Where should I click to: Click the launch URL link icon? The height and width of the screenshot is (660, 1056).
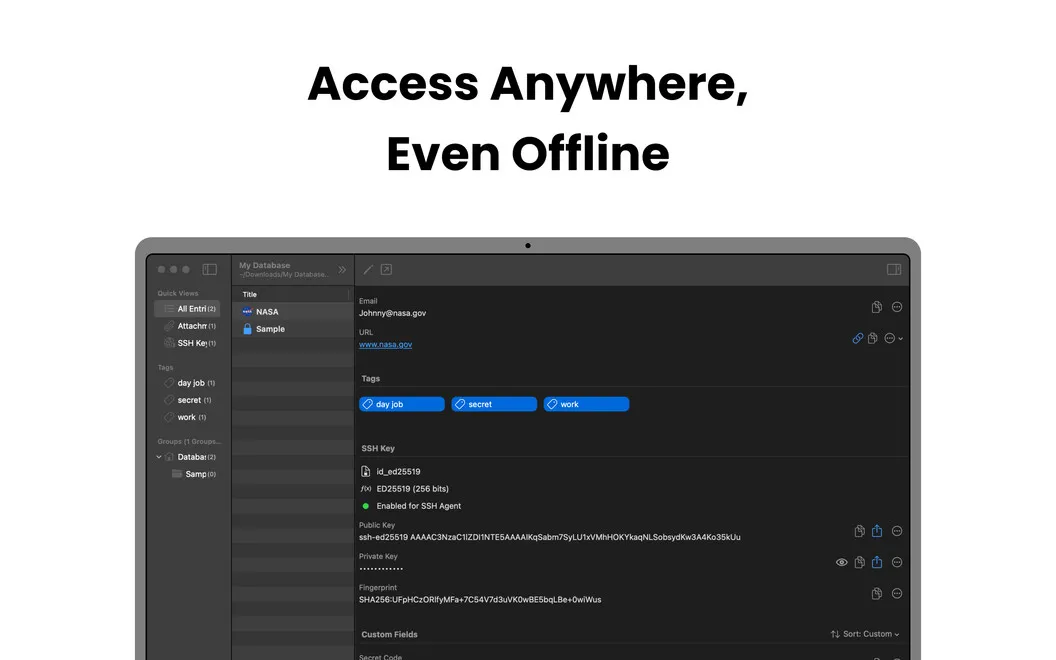click(x=857, y=338)
